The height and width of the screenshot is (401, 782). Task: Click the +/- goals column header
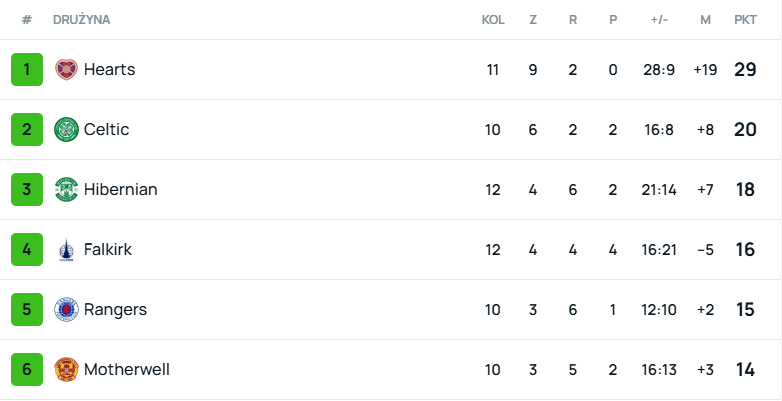coord(659,20)
